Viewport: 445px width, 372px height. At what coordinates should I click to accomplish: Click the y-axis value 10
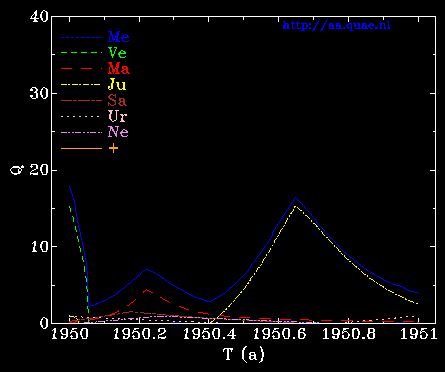[39, 247]
